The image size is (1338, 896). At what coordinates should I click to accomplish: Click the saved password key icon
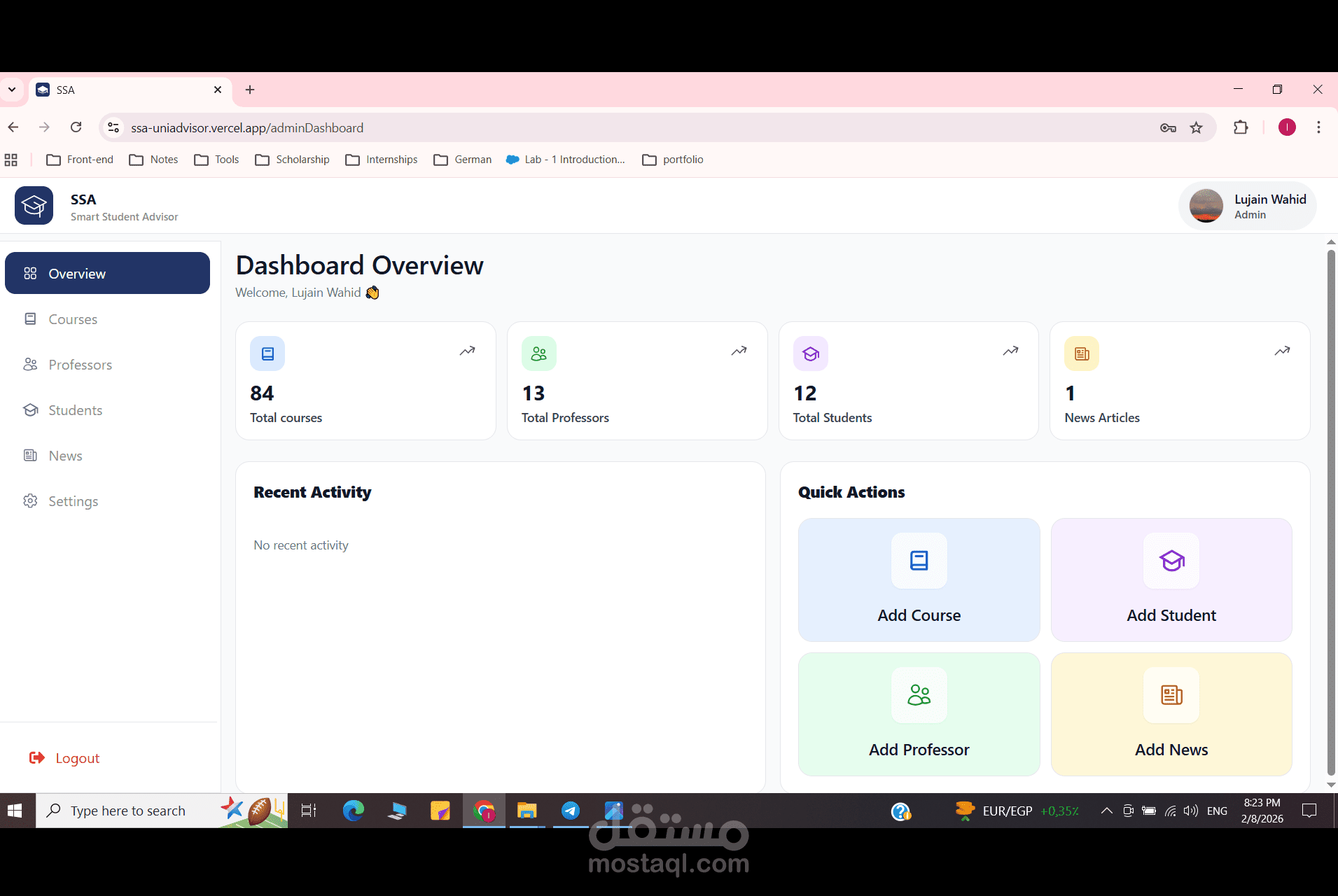(1168, 127)
